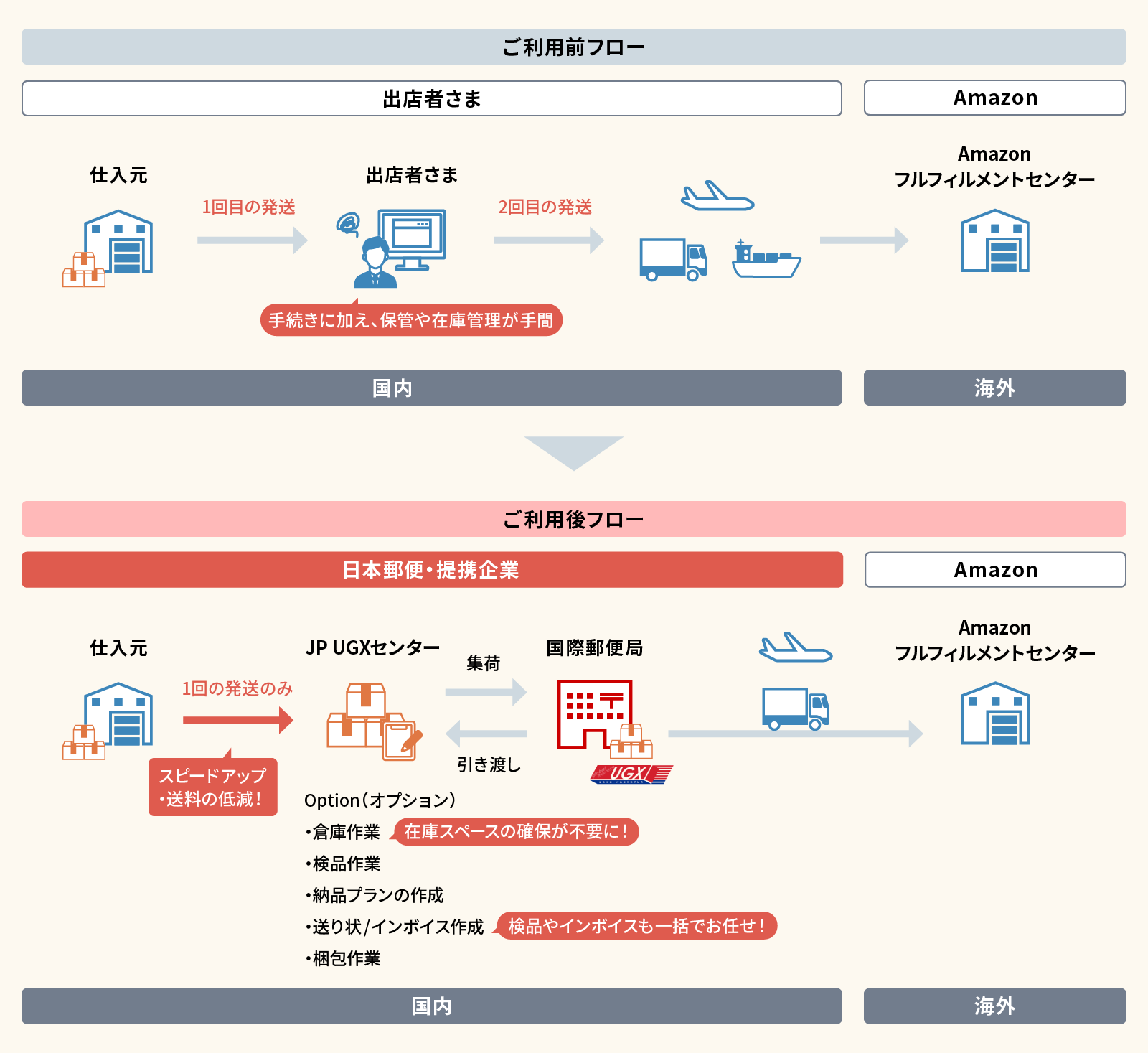
Task: Click the 倉庫作業 option item
Action: (x=343, y=832)
